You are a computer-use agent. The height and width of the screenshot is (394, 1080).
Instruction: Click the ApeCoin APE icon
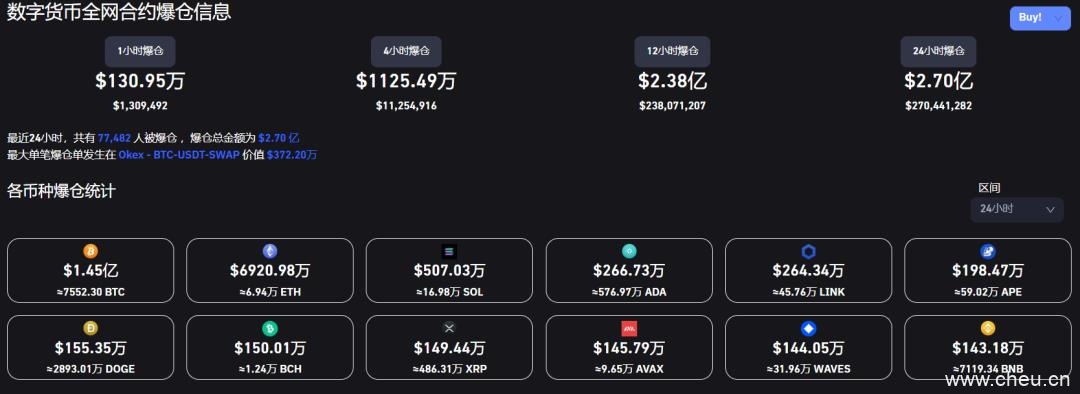pyautogui.click(x=988, y=251)
